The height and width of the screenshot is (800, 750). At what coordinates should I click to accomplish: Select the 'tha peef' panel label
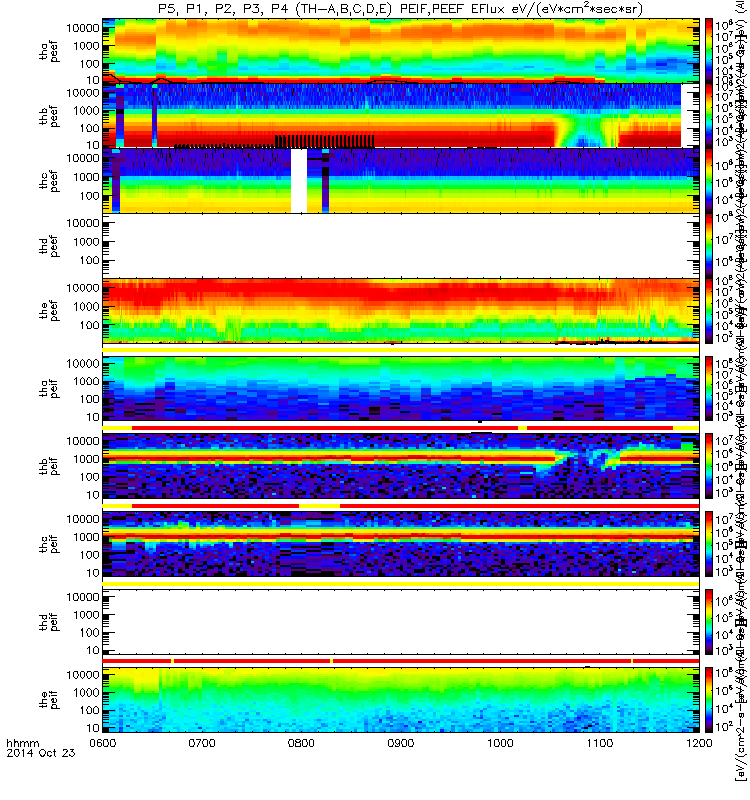point(49,52)
